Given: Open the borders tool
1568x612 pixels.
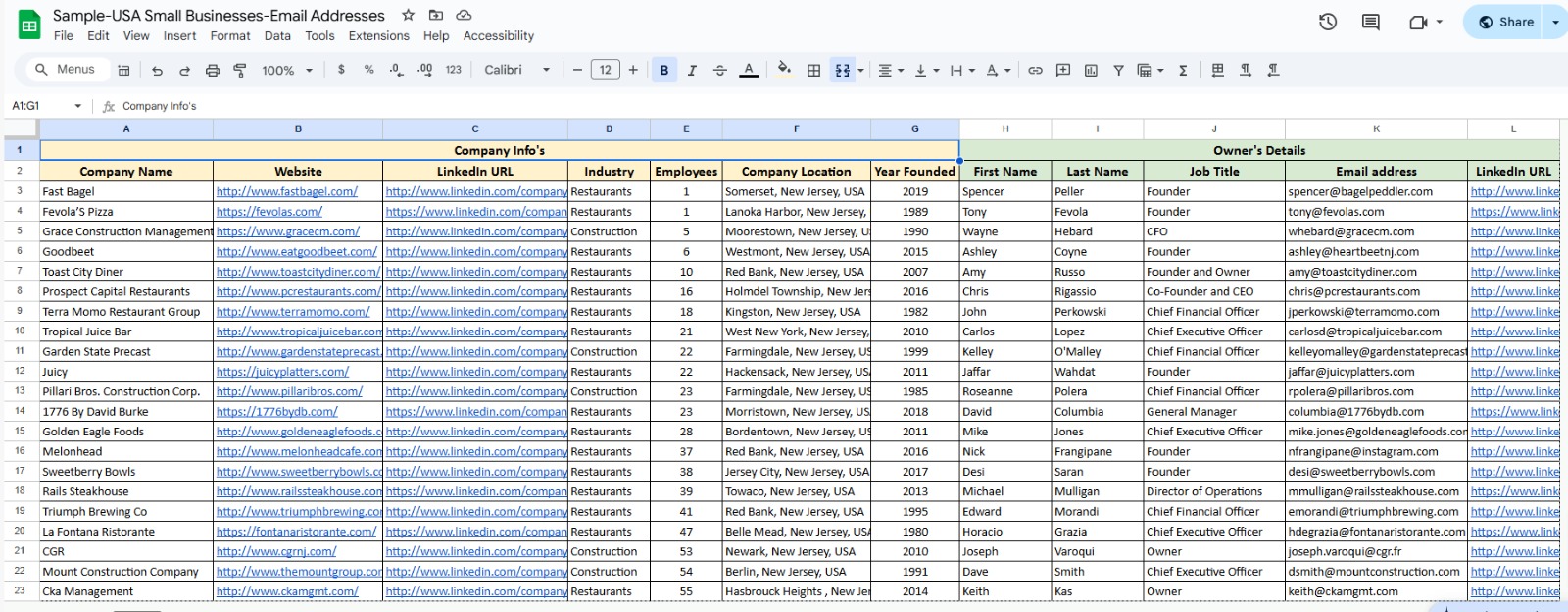Looking at the screenshot, I should [x=813, y=71].
